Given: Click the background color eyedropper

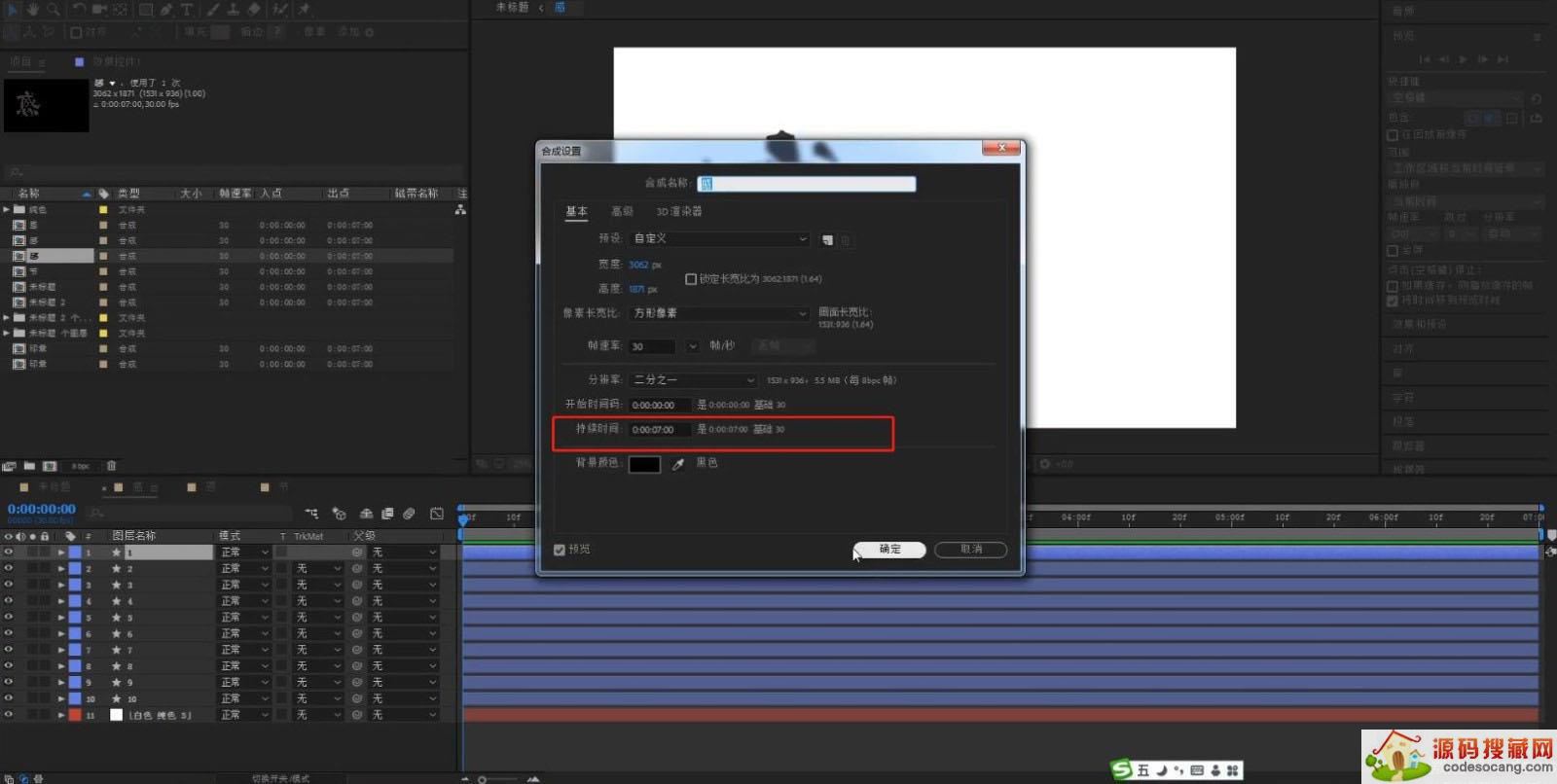Looking at the screenshot, I should (678, 464).
